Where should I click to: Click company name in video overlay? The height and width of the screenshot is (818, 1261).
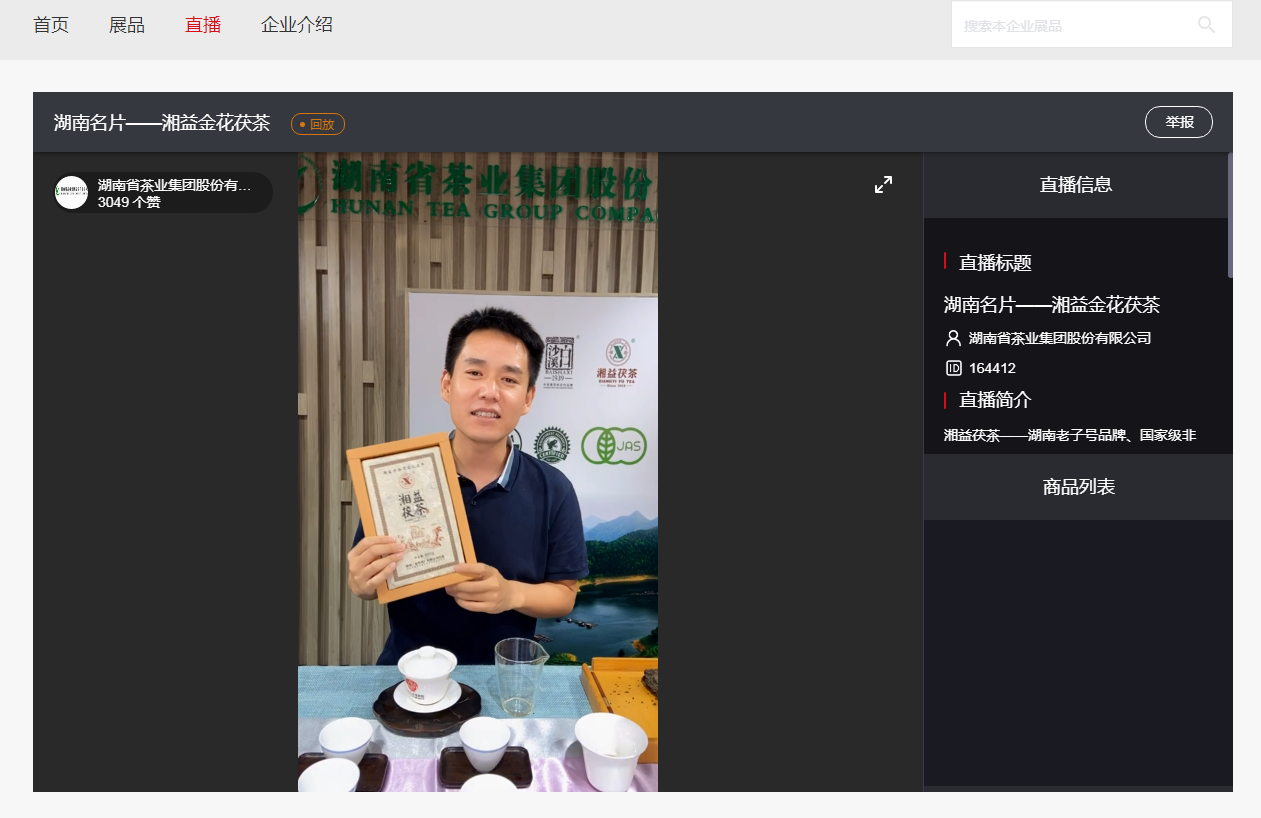[x=174, y=185]
